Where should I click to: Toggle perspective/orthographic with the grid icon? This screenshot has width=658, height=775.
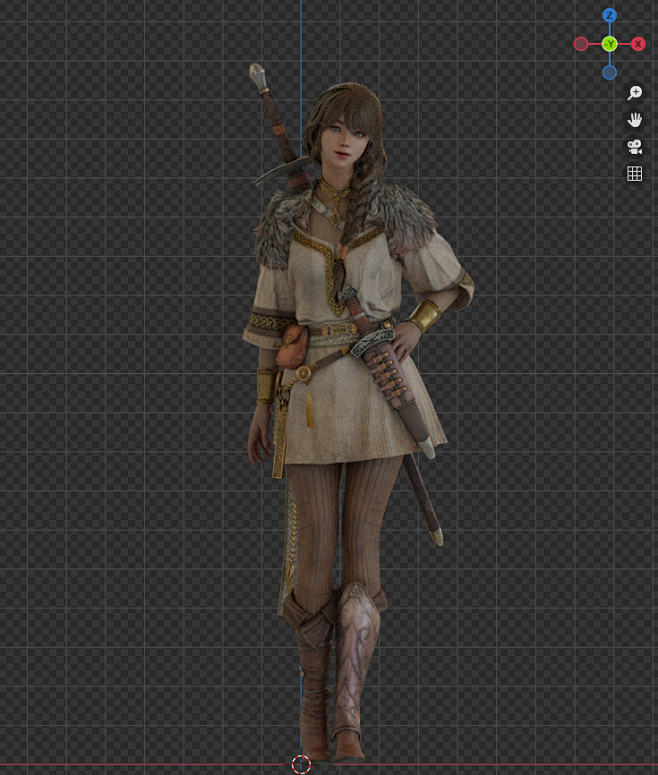point(634,173)
